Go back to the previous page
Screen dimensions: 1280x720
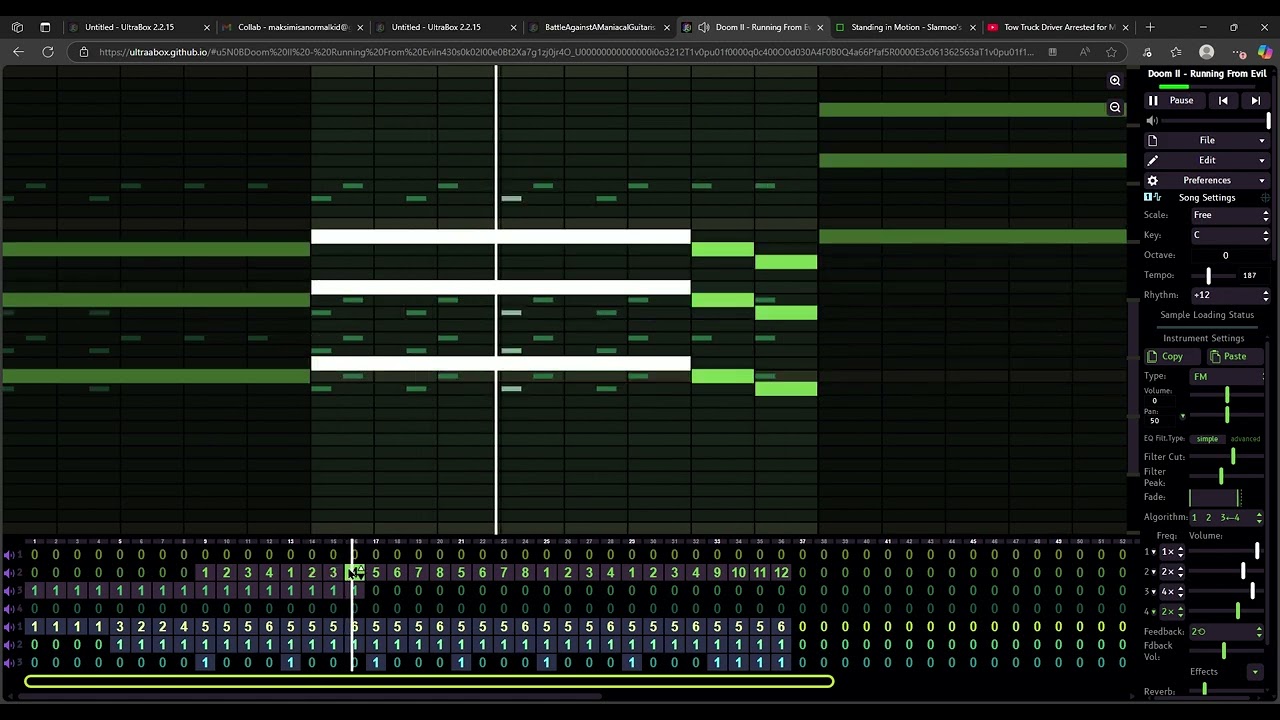(x=18, y=52)
